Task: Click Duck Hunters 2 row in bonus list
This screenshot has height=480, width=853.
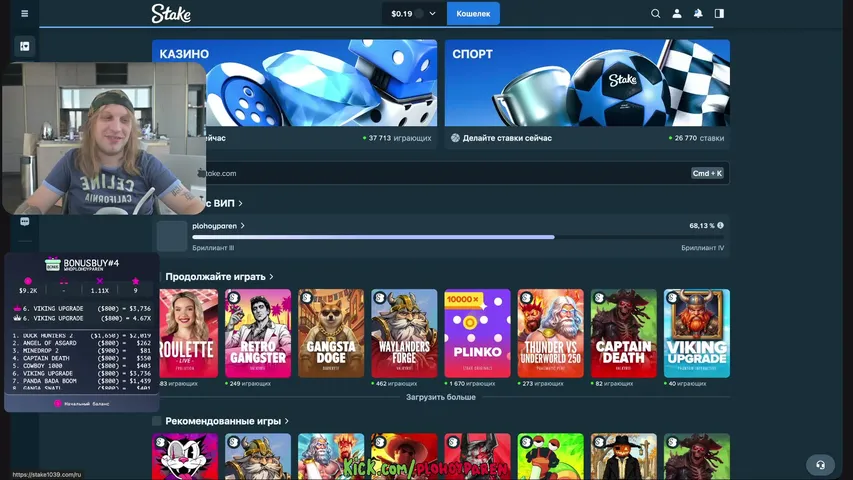Action: point(82,336)
